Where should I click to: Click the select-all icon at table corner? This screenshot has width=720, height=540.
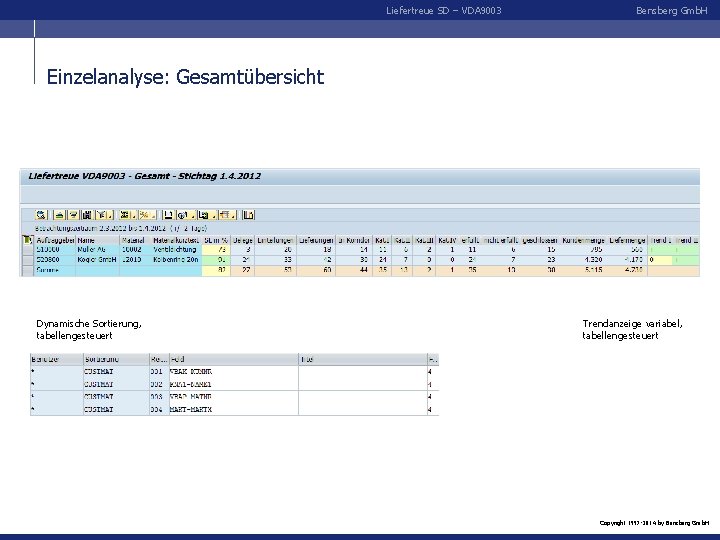28,240
